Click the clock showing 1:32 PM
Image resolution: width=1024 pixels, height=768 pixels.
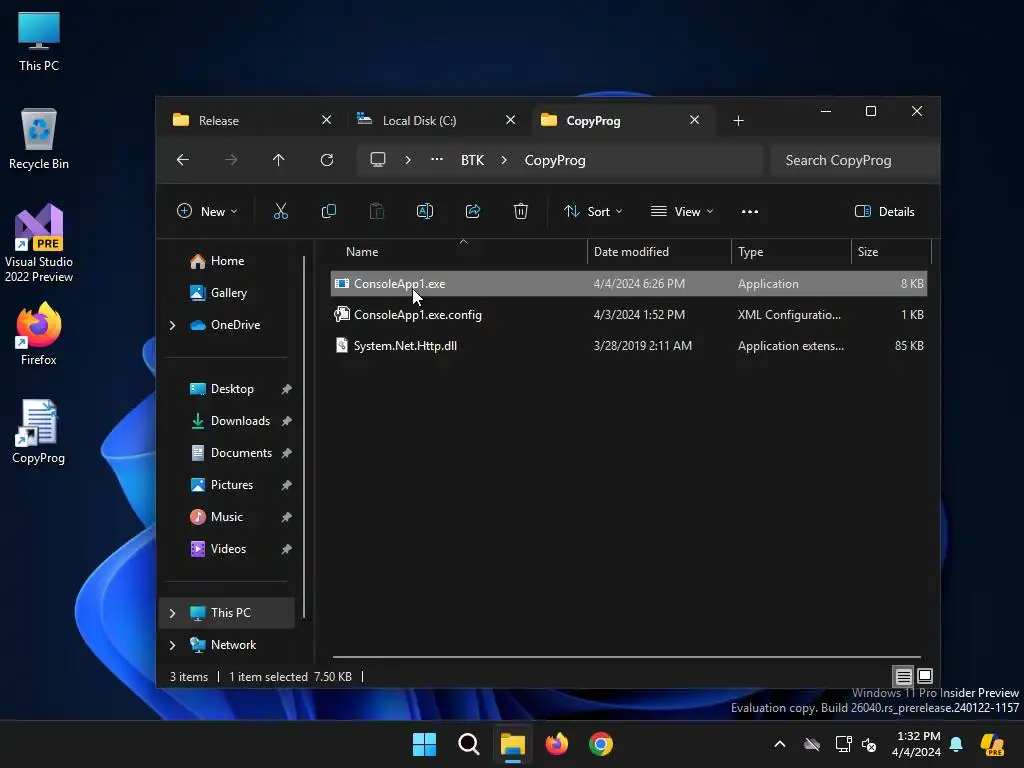point(916,744)
